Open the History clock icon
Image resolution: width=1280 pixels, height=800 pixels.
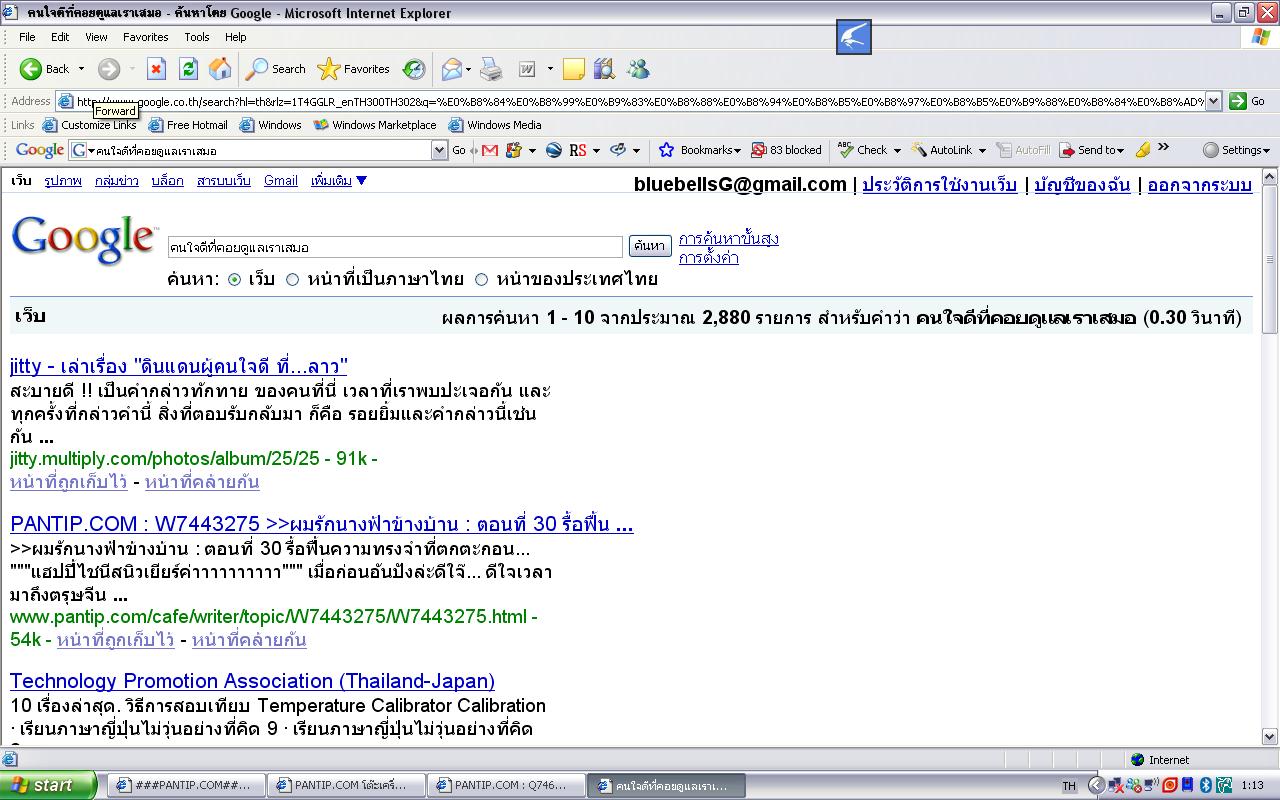414,69
